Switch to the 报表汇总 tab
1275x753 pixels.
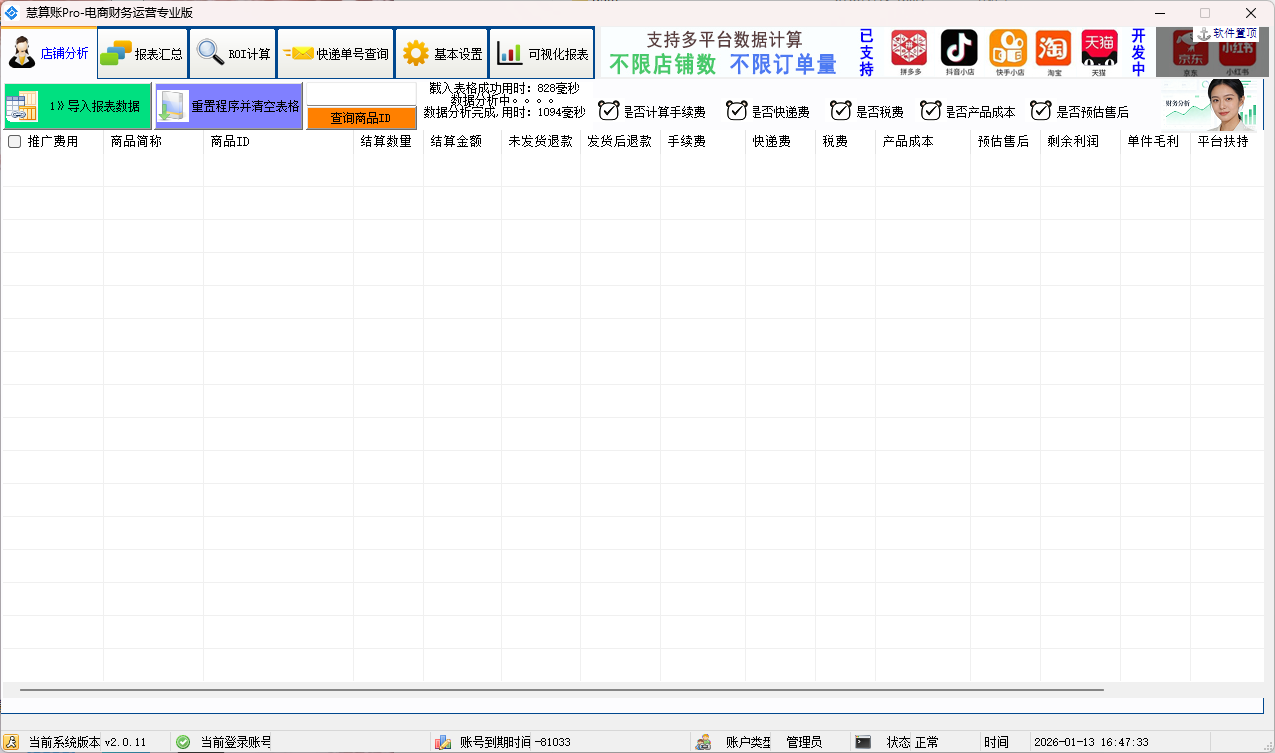tap(143, 54)
